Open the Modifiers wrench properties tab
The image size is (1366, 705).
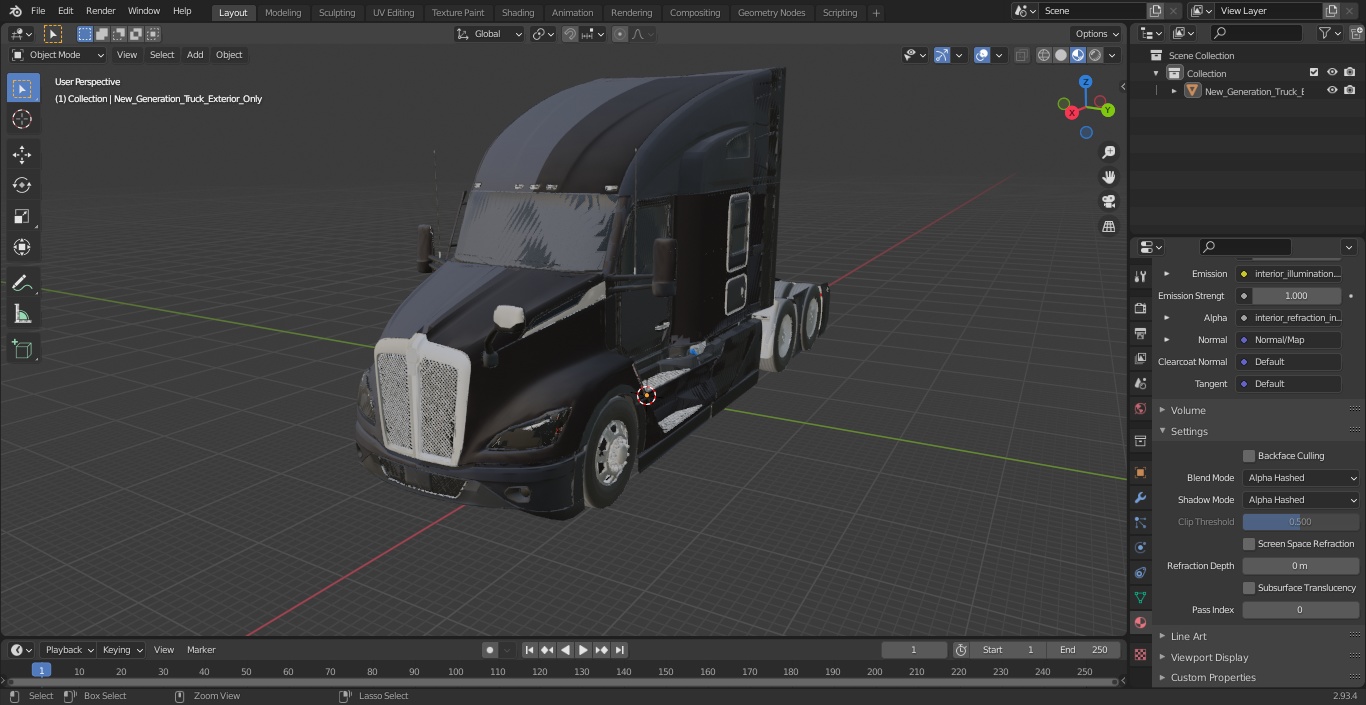1140,497
